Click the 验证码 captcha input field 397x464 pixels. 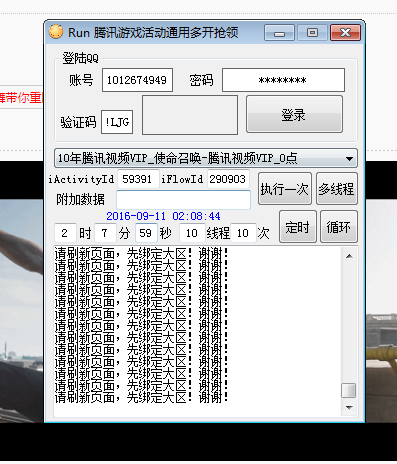click(x=117, y=122)
